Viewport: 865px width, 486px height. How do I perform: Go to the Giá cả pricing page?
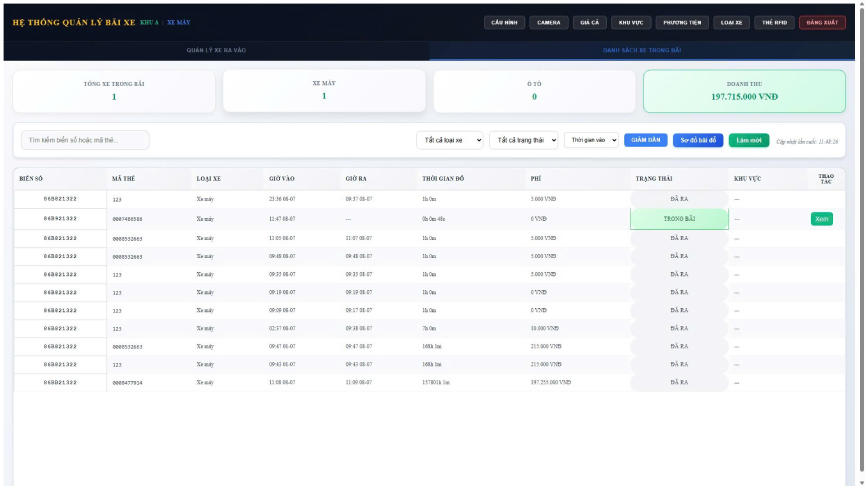pyautogui.click(x=589, y=22)
